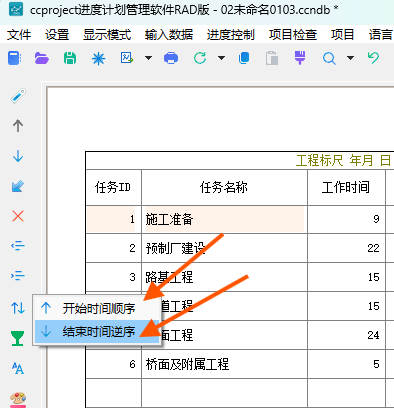Click work time cell showing 24
Screen dimensions: 394x408
click(346, 335)
